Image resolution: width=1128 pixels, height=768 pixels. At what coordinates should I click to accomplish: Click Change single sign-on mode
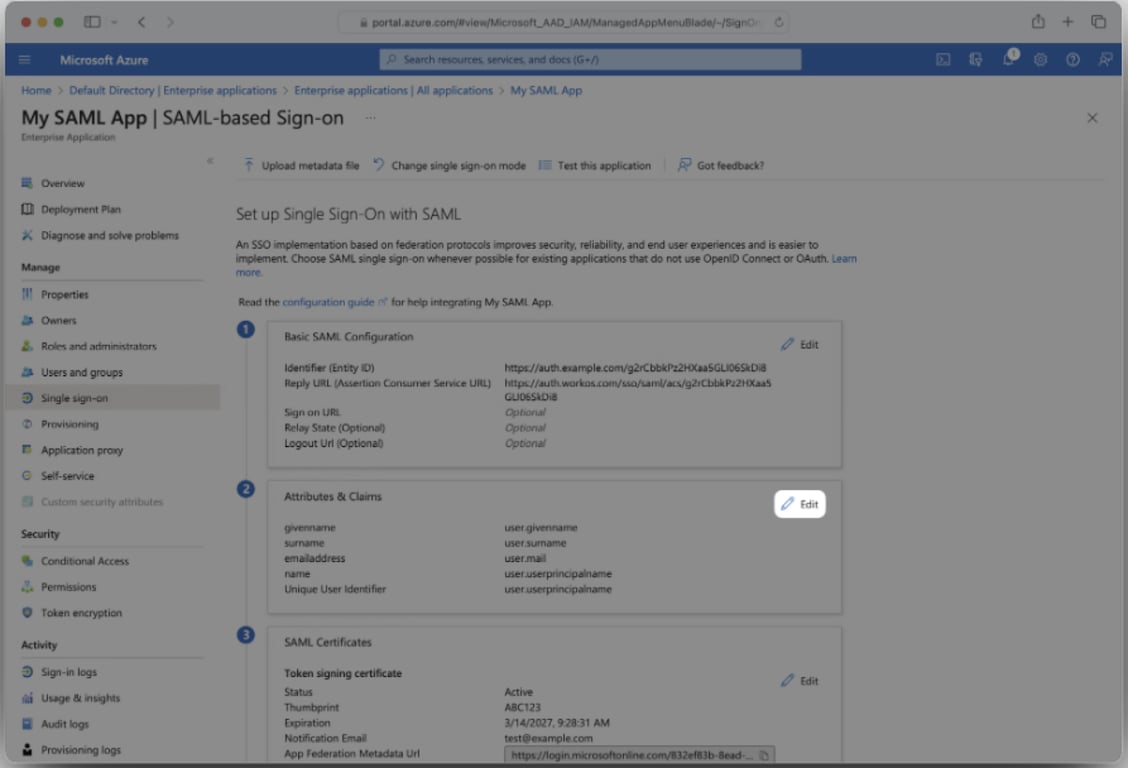(450, 165)
